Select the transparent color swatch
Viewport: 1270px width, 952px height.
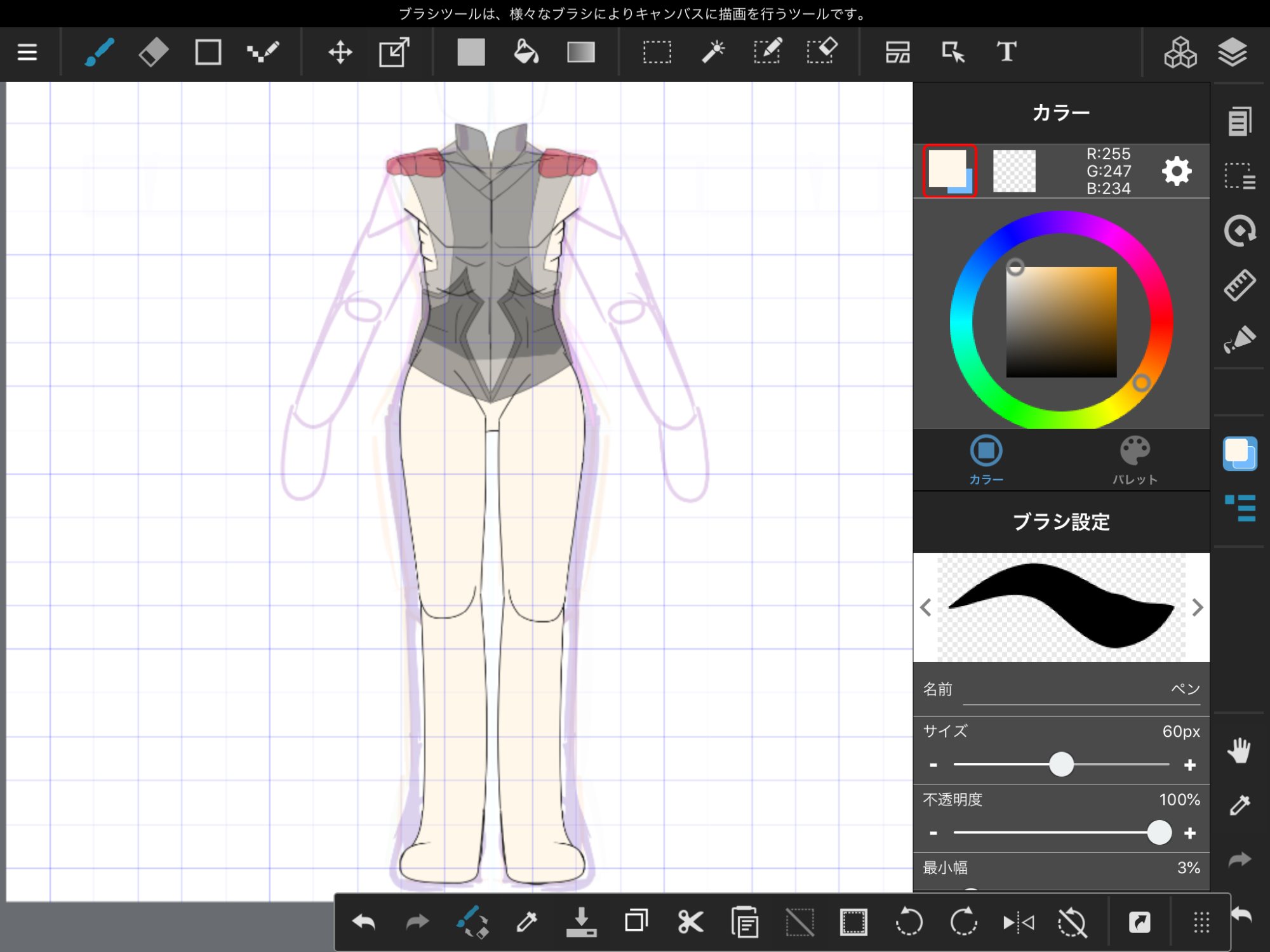(1014, 171)
